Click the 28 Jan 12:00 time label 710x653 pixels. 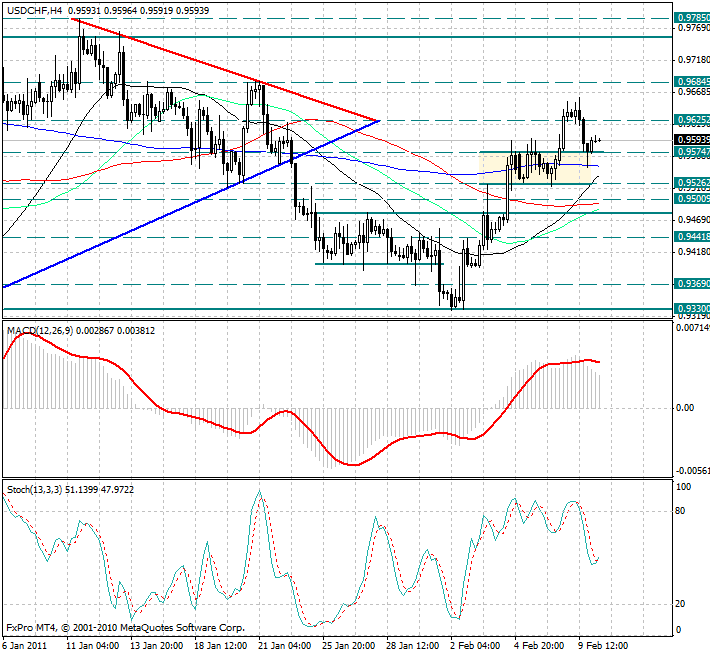(x=413, y=645)
